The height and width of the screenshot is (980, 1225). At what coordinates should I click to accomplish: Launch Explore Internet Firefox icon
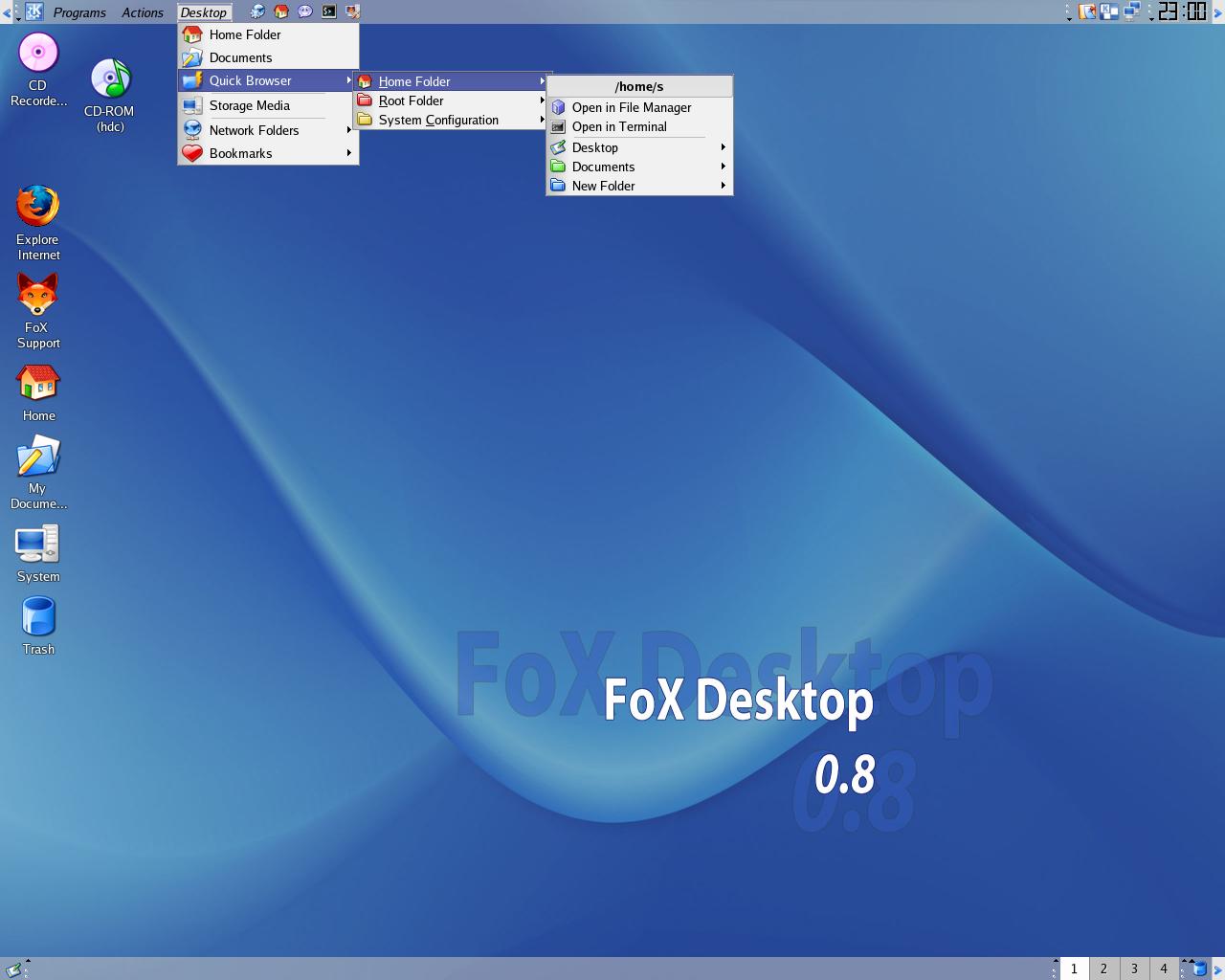38,223
